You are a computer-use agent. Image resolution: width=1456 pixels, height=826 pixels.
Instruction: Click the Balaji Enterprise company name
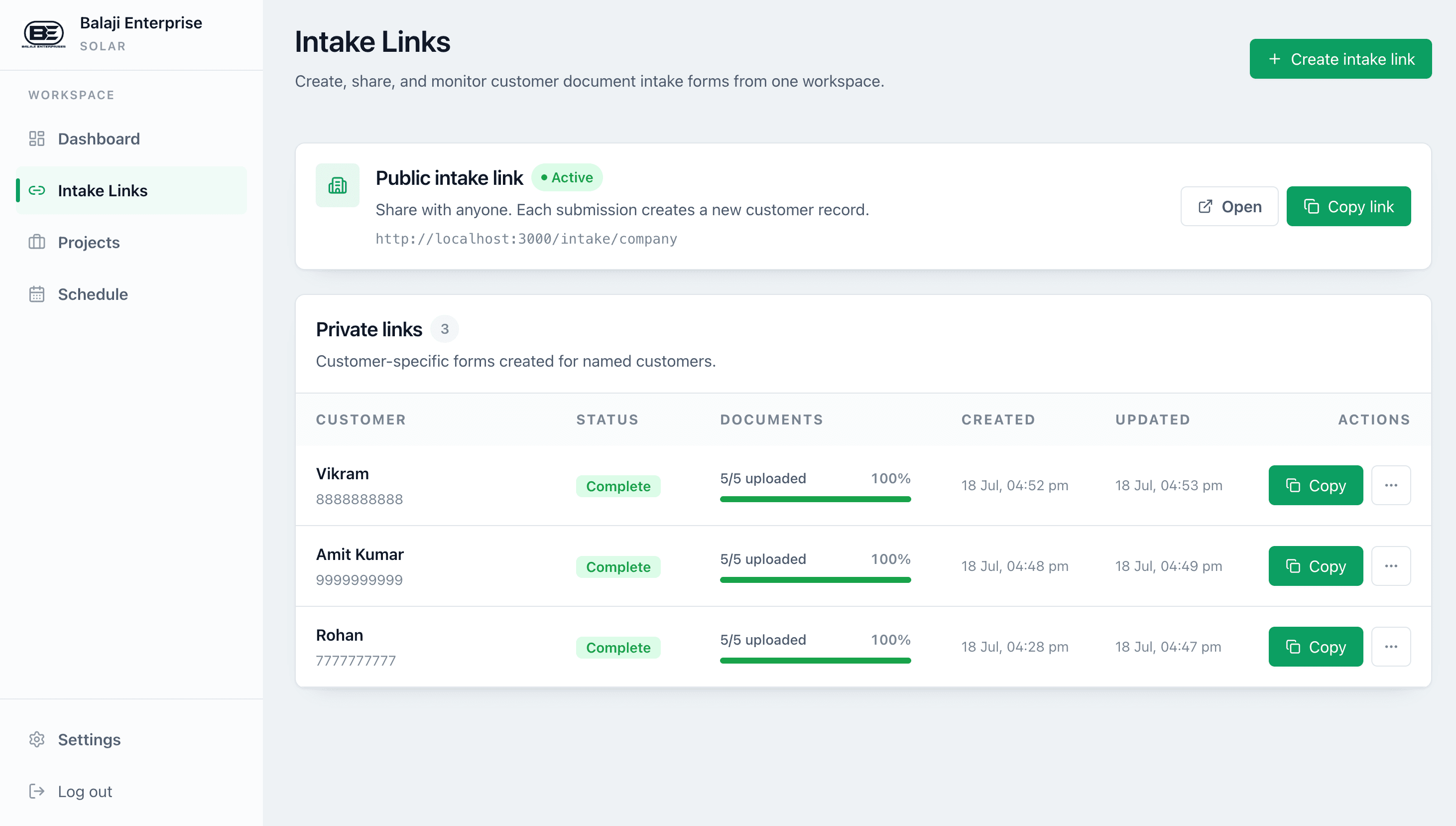coord(140,23)
